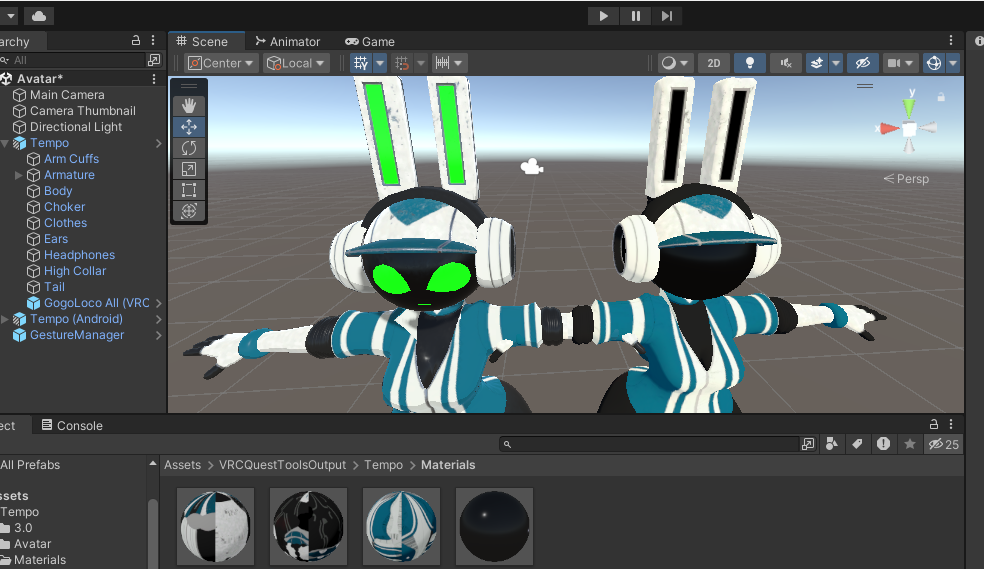Image resolution: width=984 pixels, height=569 pixels.
Task: Click the red X axis gizmo cone
Action: (889, 129)
